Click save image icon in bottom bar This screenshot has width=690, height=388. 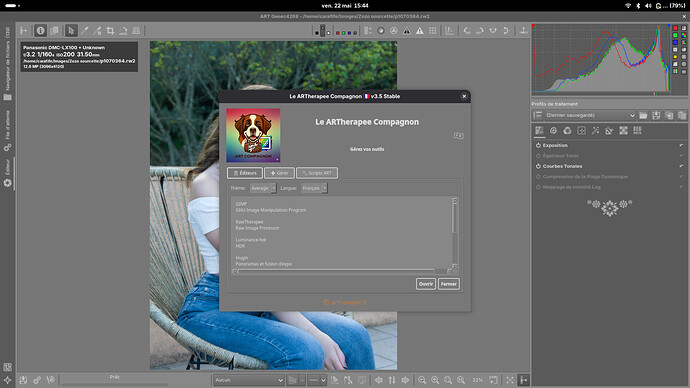(23, 380)
